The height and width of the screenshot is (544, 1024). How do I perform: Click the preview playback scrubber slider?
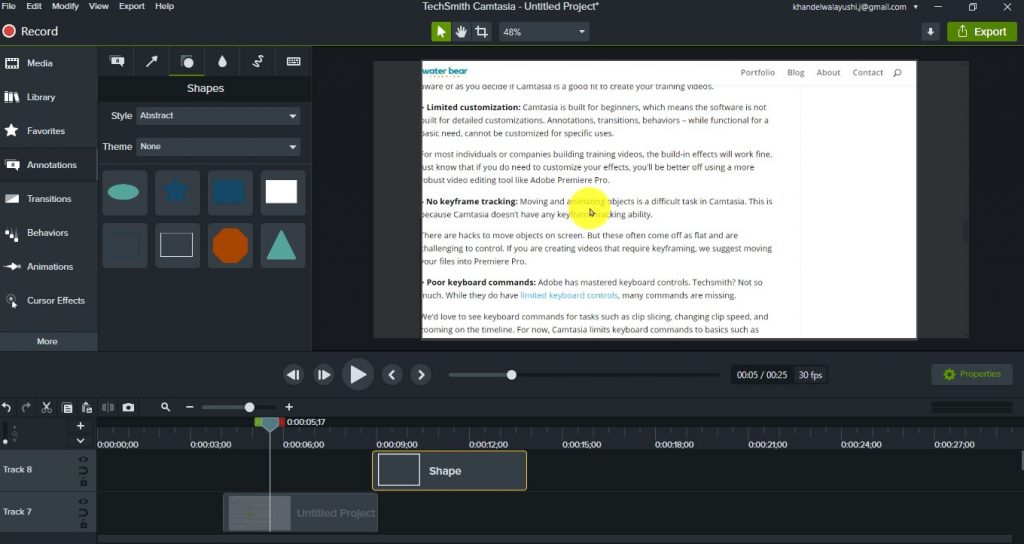coord(511,375)
